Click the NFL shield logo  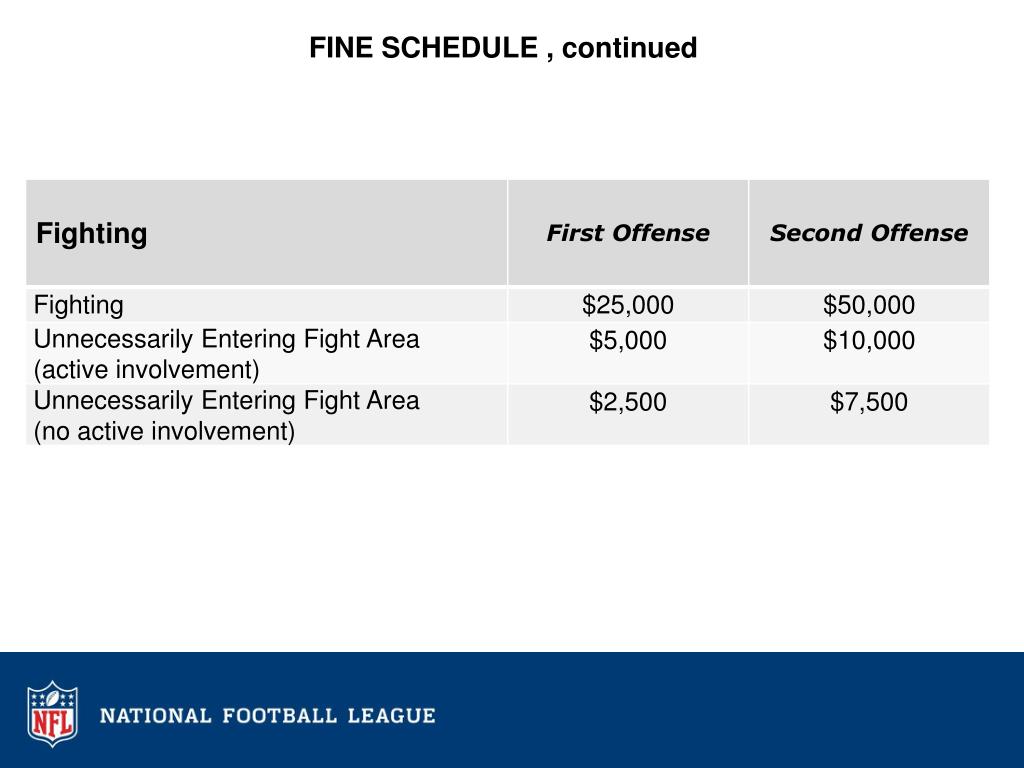(52, 714)
